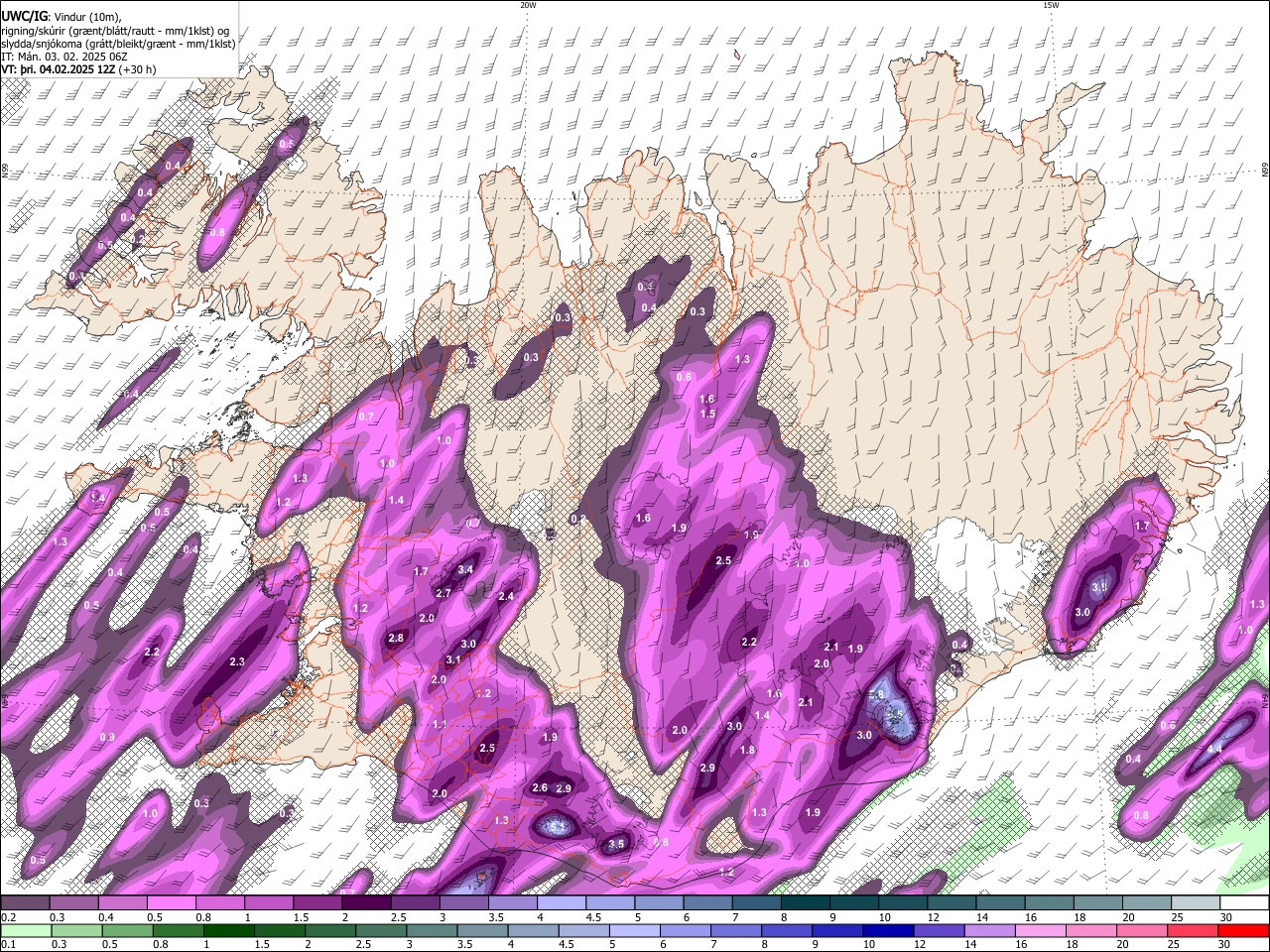Screen dimensions: 1270x952
Task: Click the init time "IT: Mán. 03. 02. 2025 06Z" line
Action: (63, 57)
